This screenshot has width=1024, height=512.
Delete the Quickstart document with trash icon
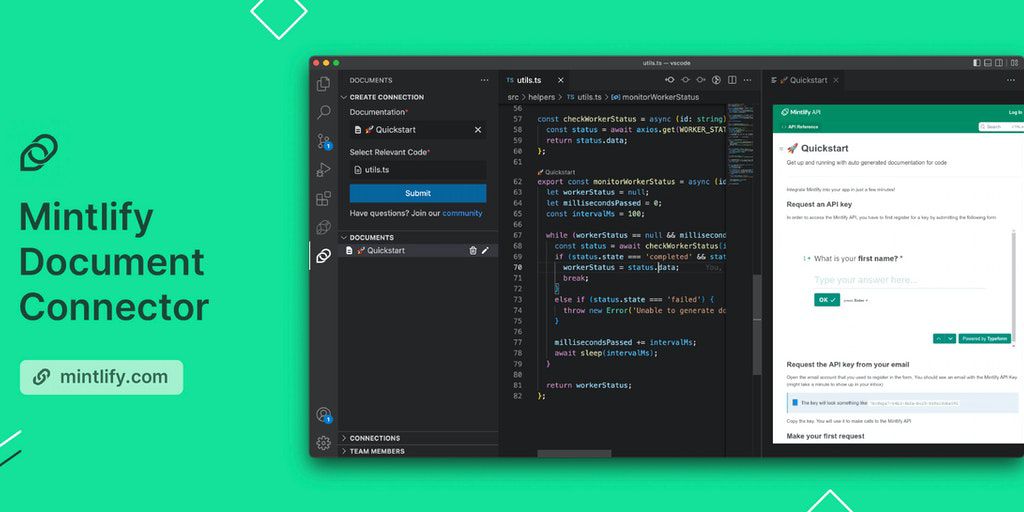pos(473,251)
